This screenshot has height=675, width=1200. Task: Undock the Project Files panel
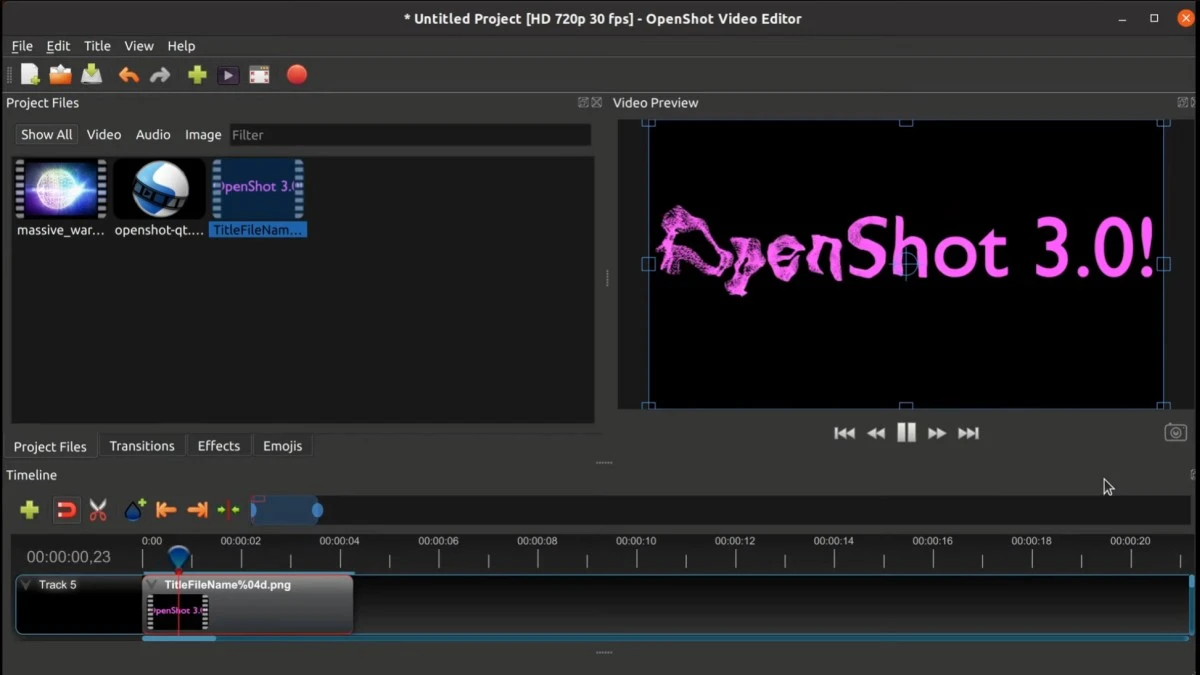(x=582, y=102)
